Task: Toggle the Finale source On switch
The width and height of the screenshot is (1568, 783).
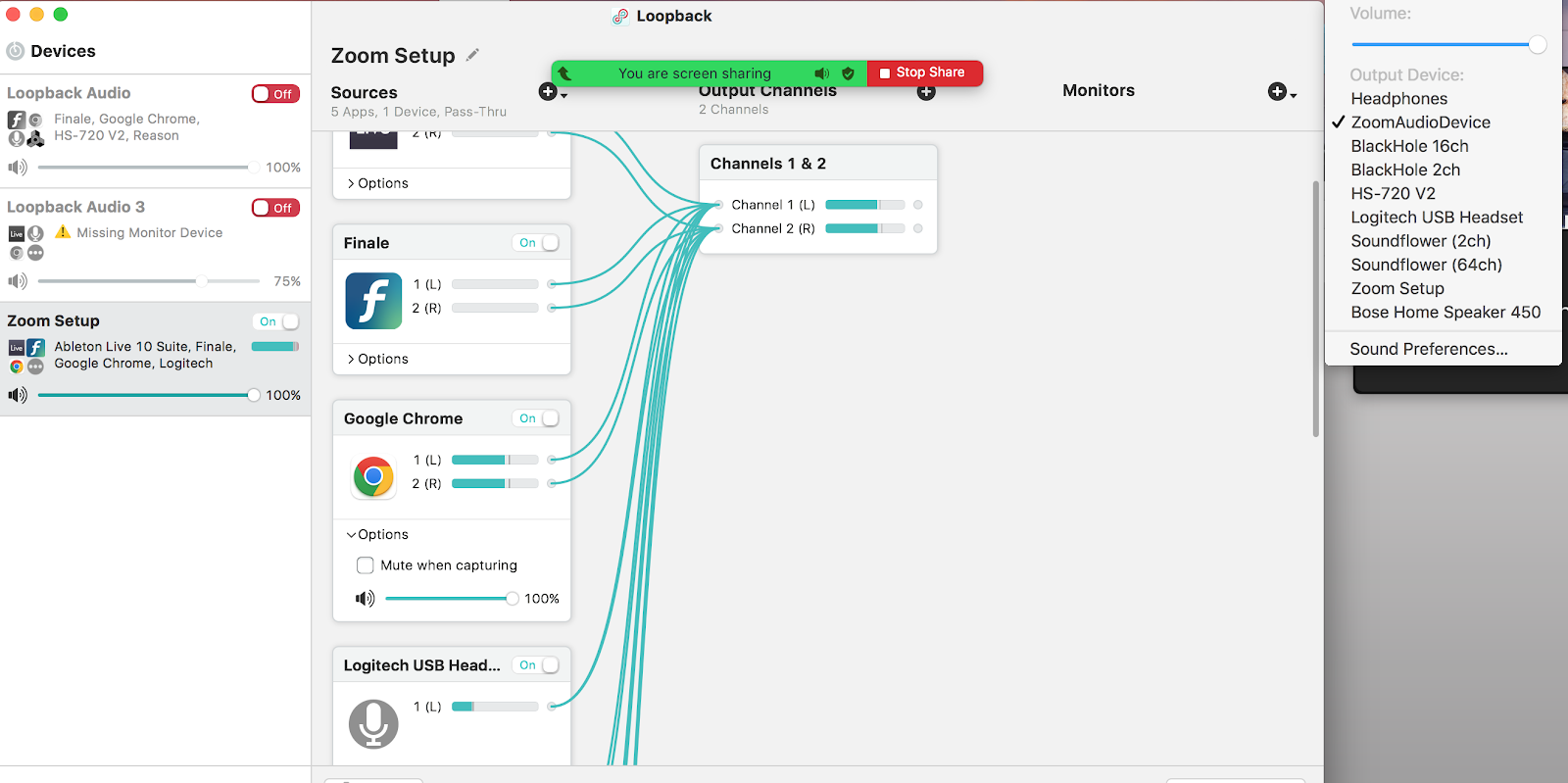Action: [x=536, y=243]
